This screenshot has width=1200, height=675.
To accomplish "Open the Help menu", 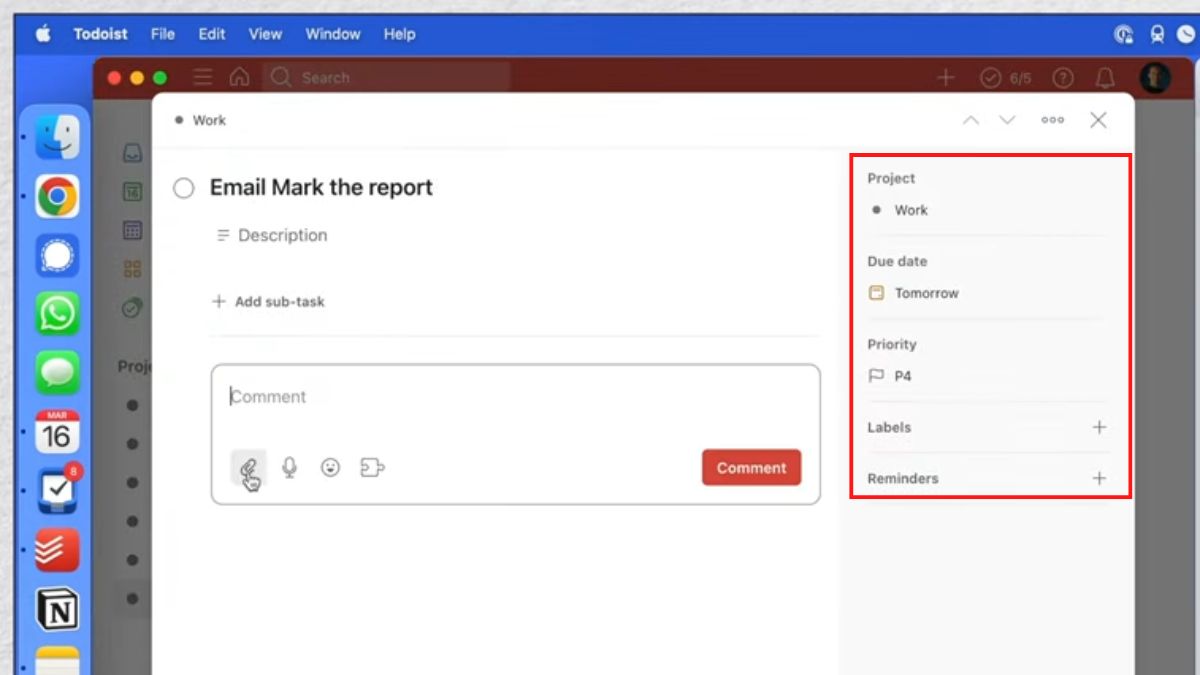I will click(399, 34).
